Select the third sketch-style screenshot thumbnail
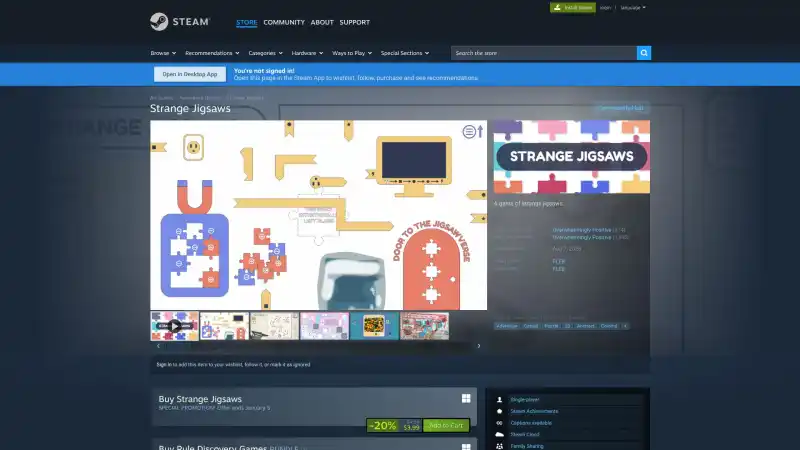Image resolution: width=800 pixels, height=450 pixels. click(x=274, y=326)
